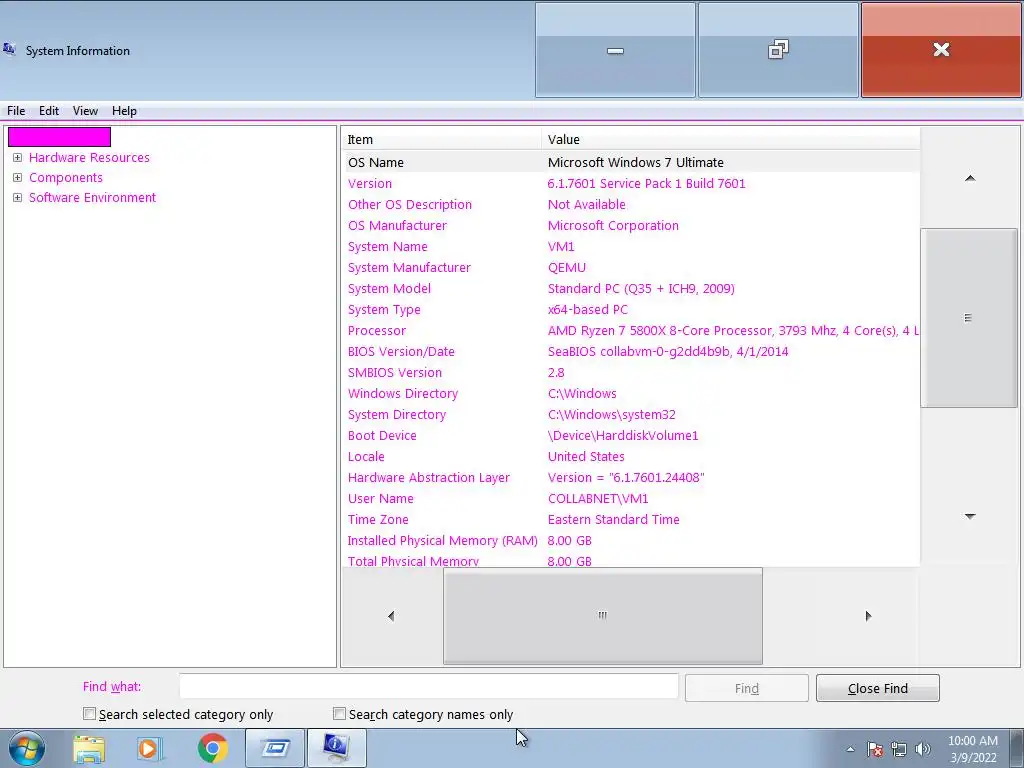
Task: Select the Version row label
Action: tap(370, 184)
